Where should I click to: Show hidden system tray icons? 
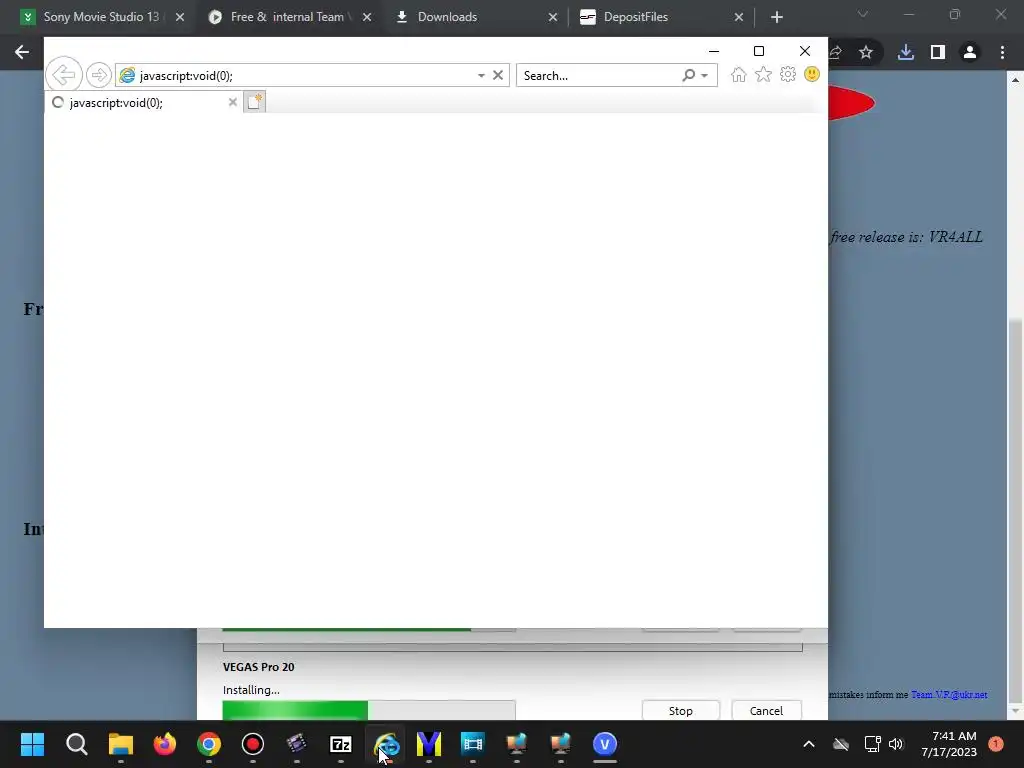pyautogui.click(x=808, y=744)
